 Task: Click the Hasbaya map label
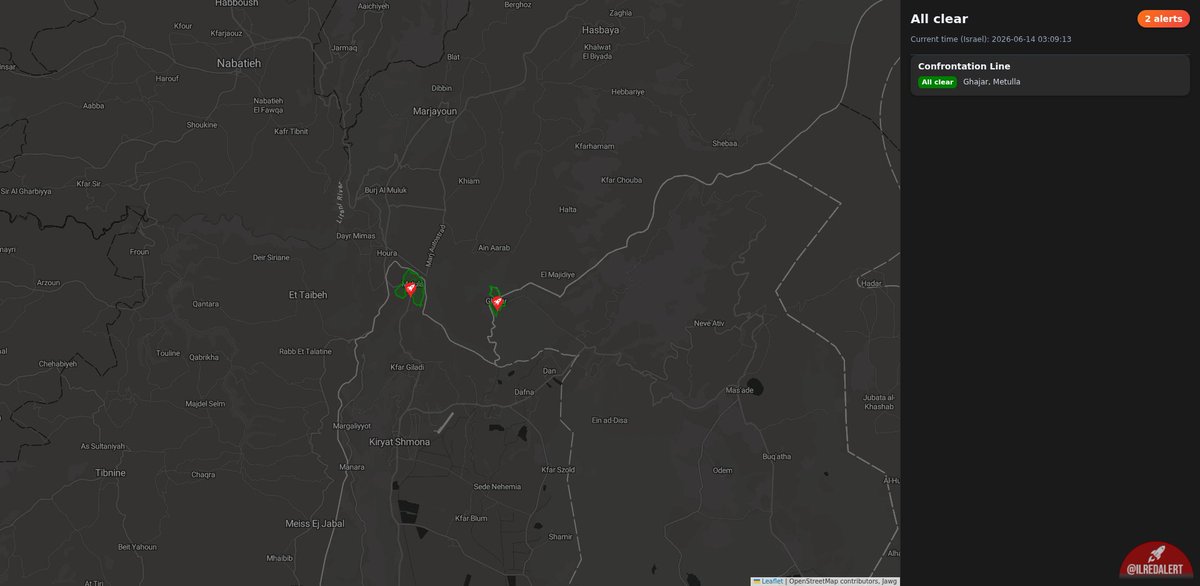click(x=601, y=30)
